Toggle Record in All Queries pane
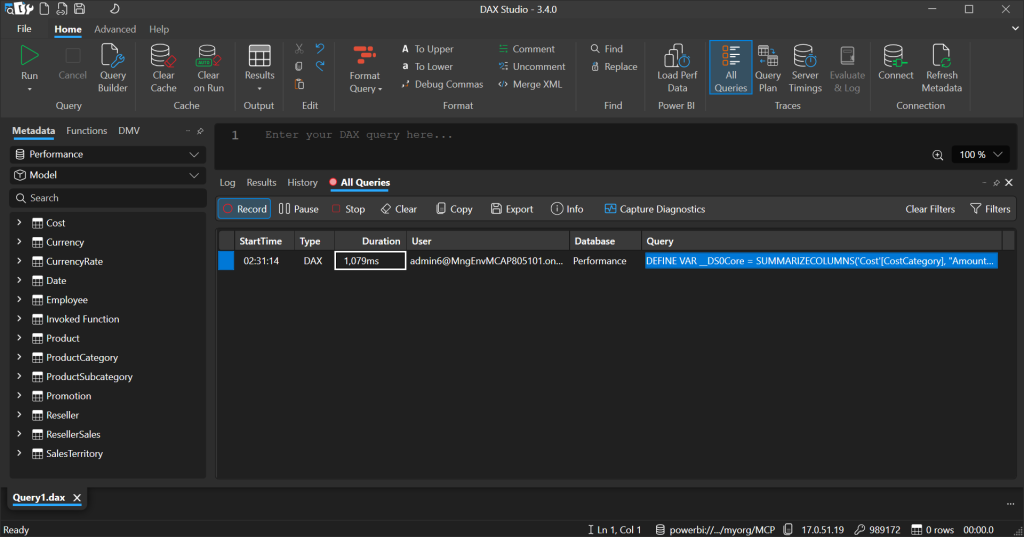The height and width of the screenshot is (537, 1024). tap(244, 209)
